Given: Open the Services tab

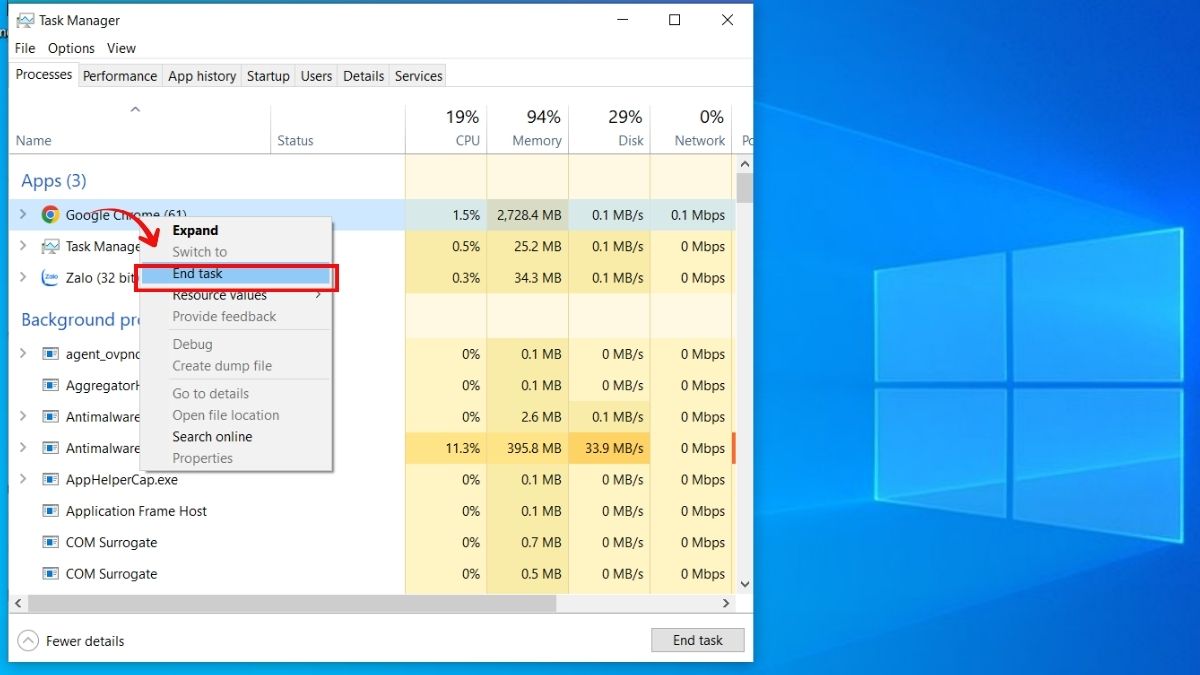Looking at the screenshot, I should pos(418,76).
